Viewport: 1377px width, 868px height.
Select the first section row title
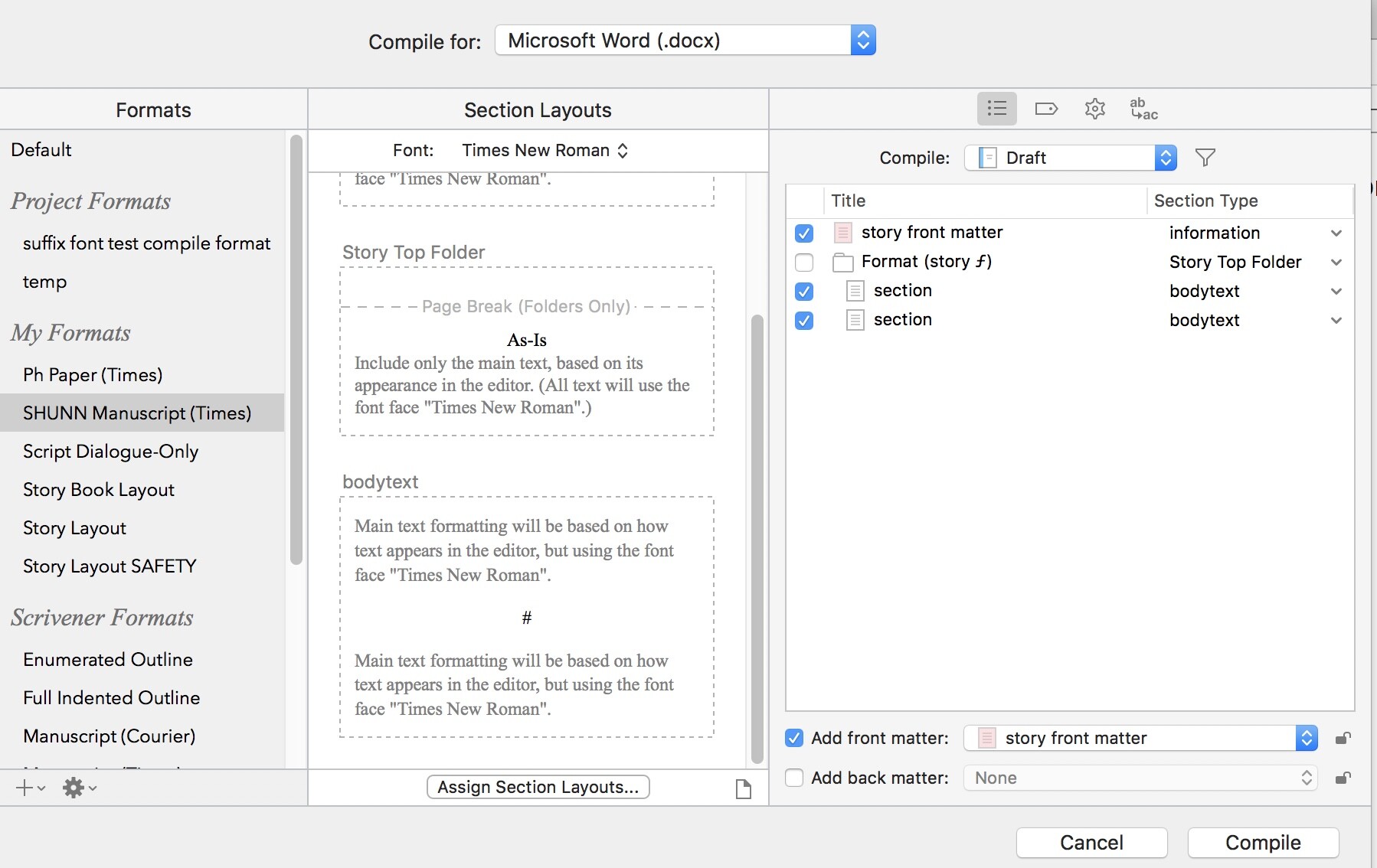903,291
